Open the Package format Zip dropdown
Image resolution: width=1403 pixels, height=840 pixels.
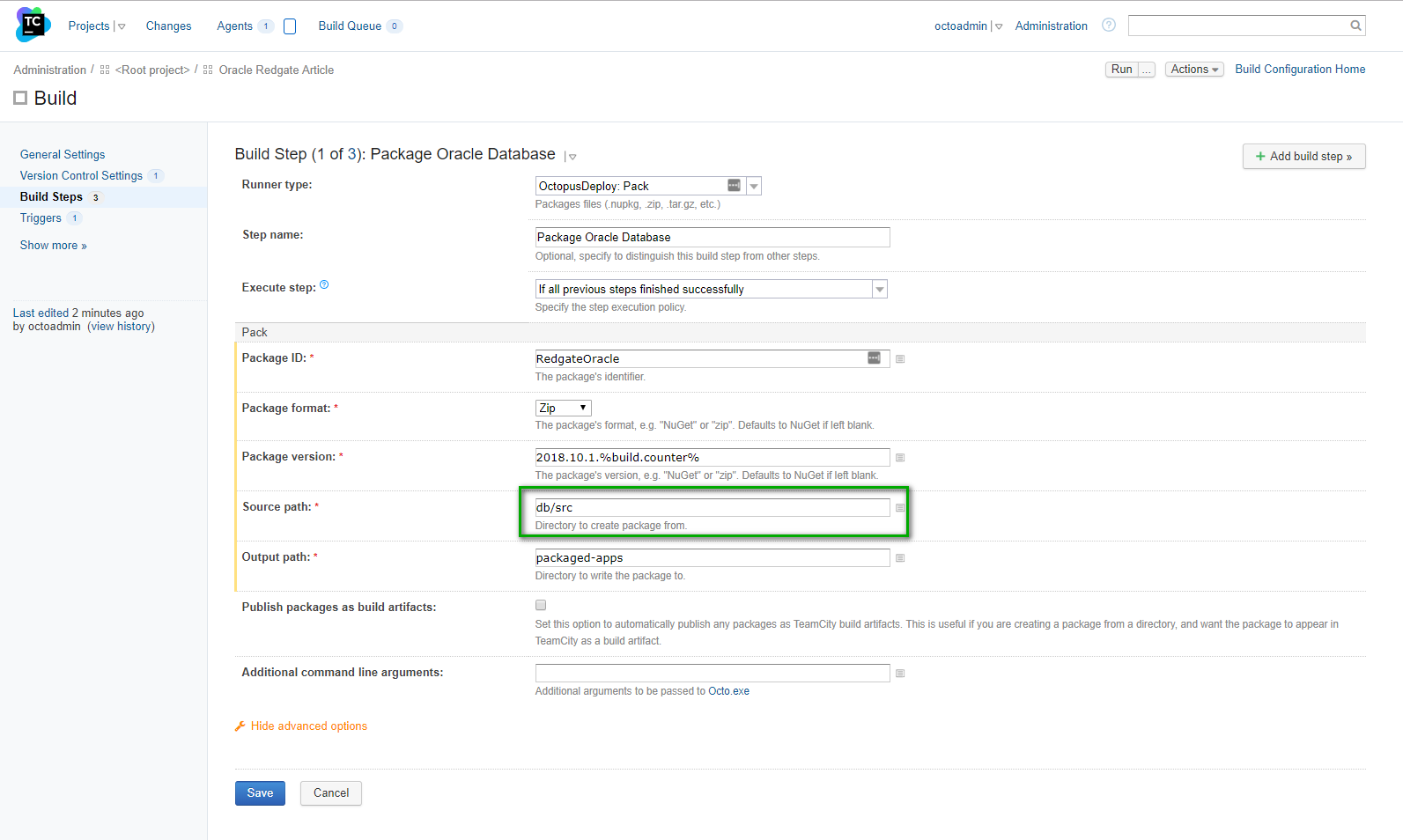click(563, 409)
